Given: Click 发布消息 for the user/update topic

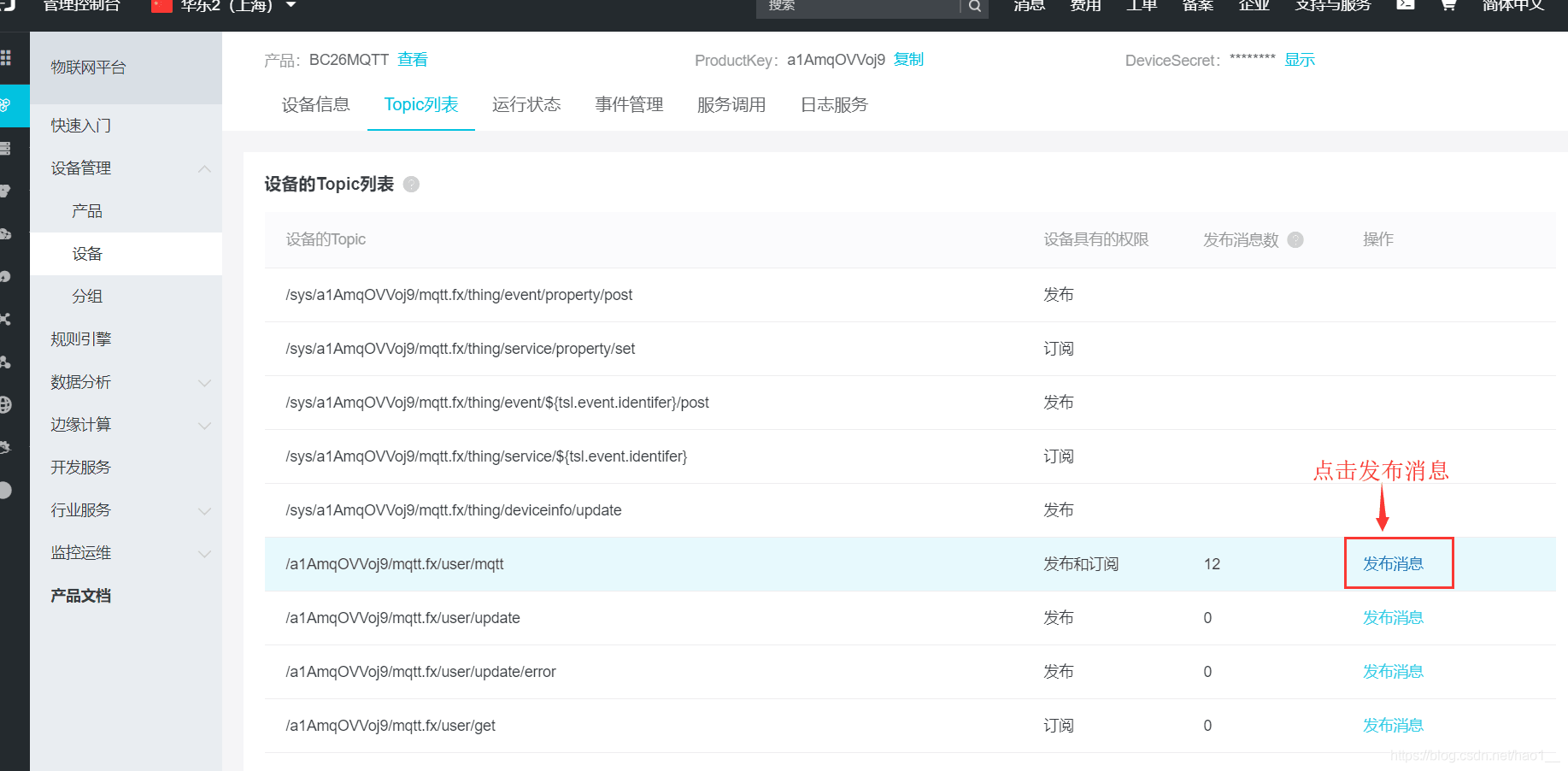Looking at the screenshot, I should coord(1393,617).
